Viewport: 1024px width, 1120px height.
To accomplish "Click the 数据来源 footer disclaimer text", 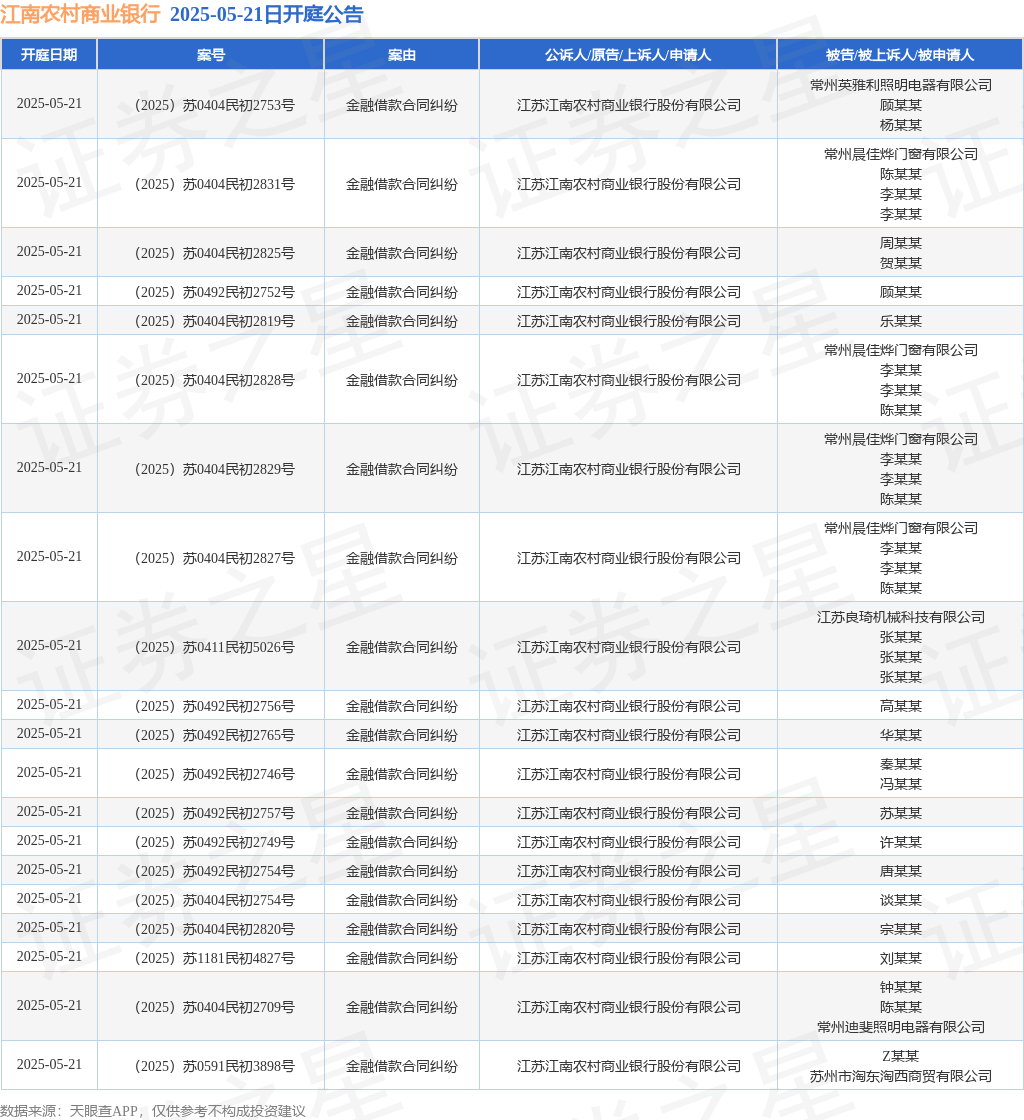I will pyautogui.click(x=153, y=1111).
